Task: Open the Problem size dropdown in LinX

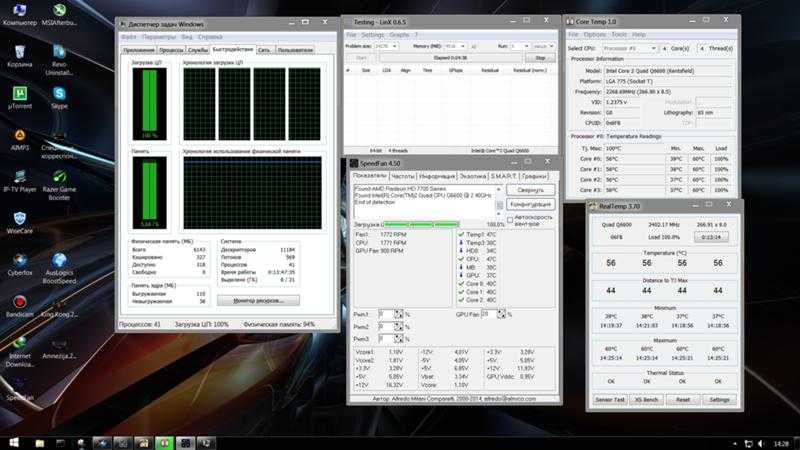Action: [386, 46]
